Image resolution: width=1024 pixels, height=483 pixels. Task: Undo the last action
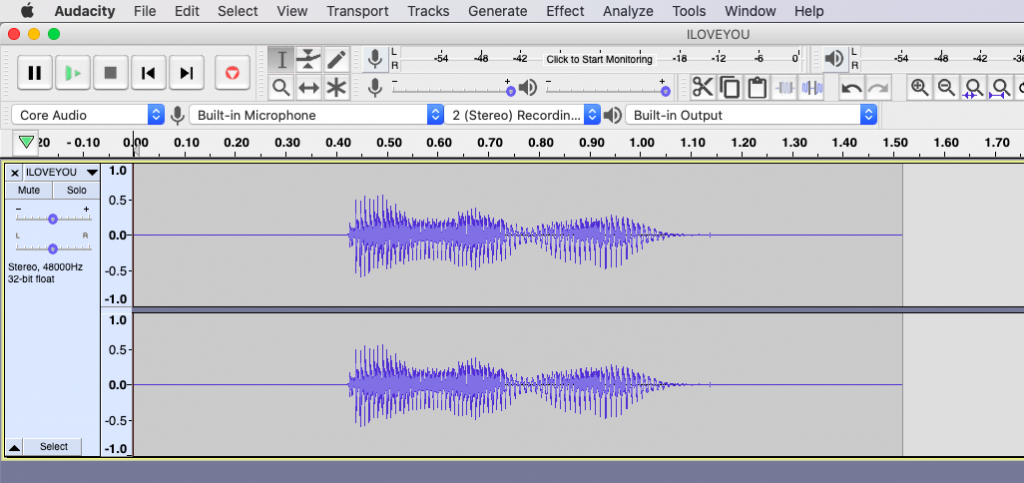coord(851,87)
